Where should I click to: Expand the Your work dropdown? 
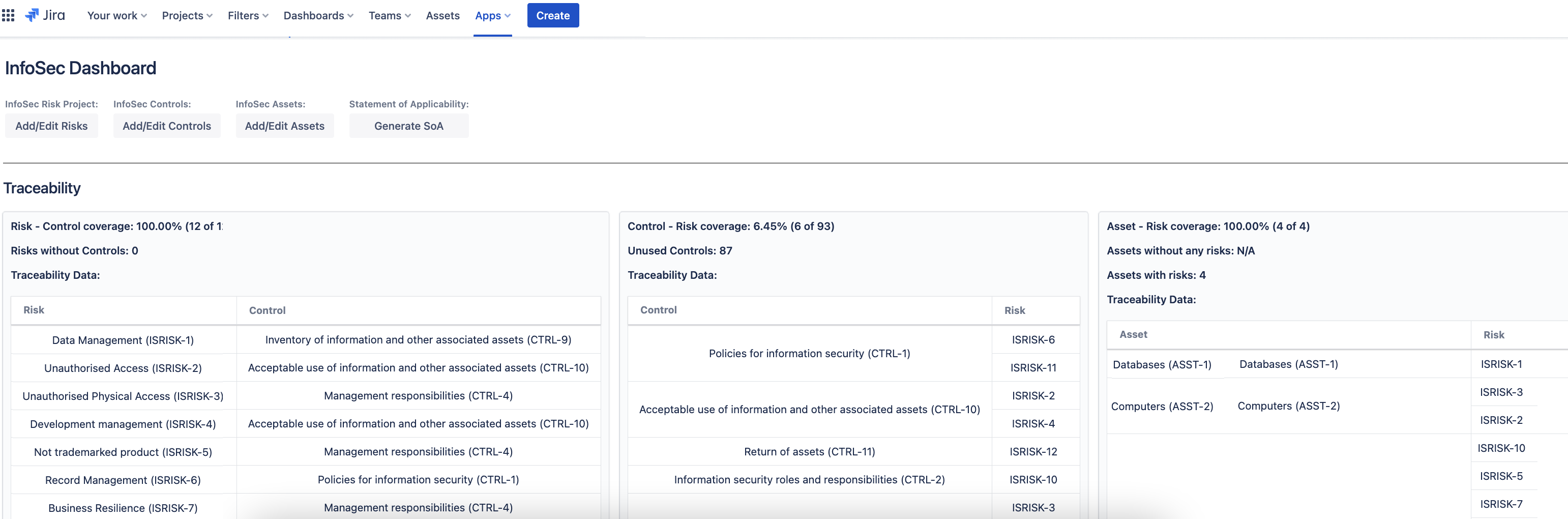pyautogui.click(x=117, y=15)
